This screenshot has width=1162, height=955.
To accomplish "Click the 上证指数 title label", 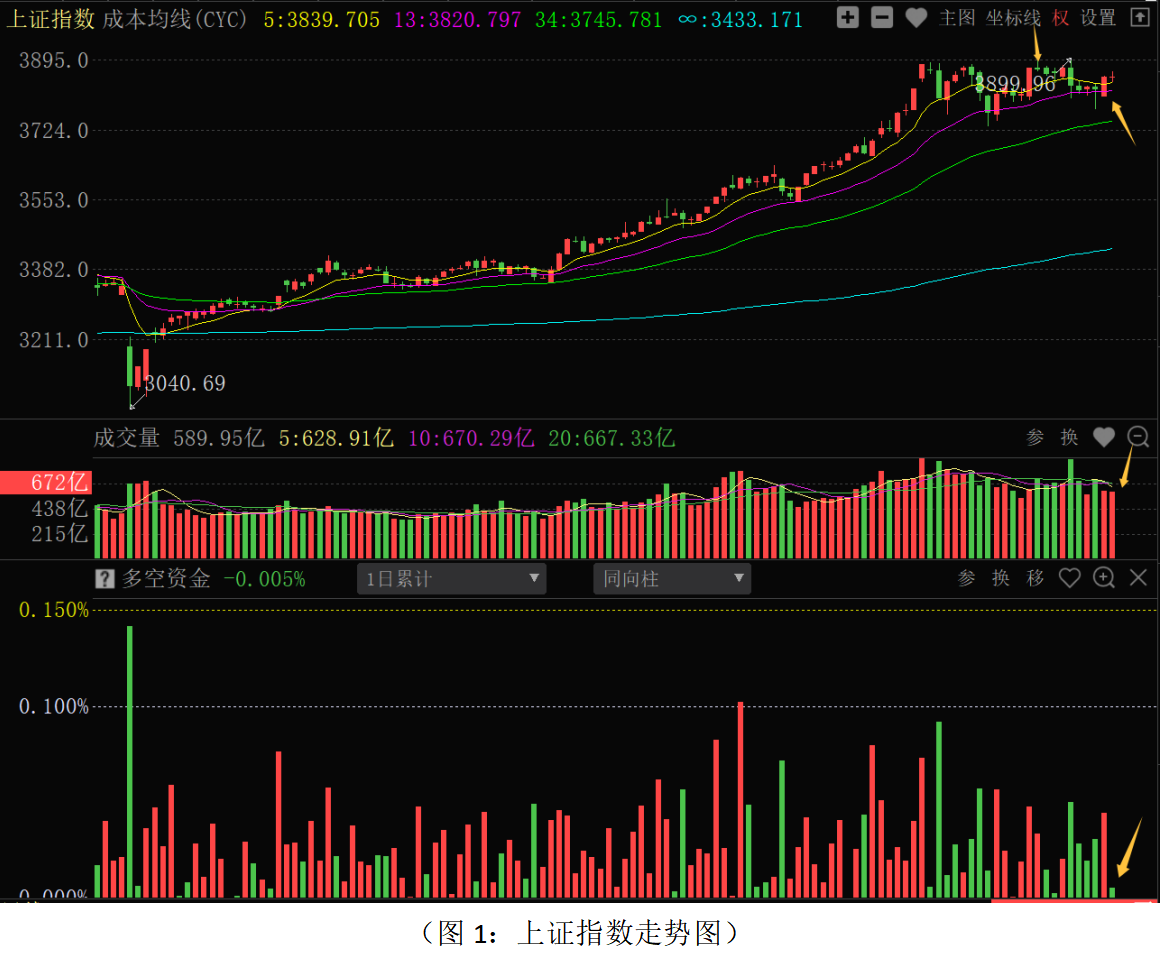I will 50,19.
